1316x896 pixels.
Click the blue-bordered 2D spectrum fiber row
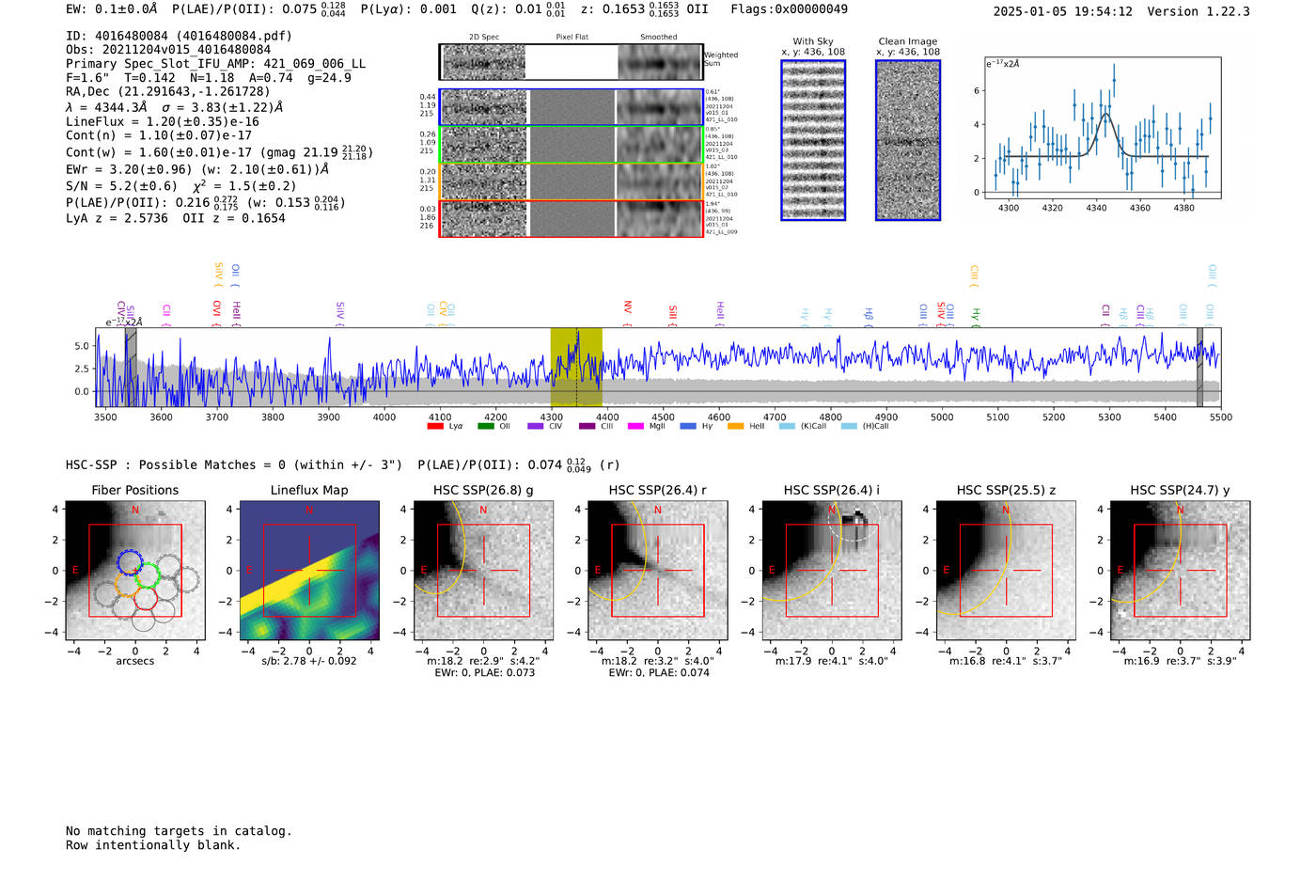tap(572, 107)
